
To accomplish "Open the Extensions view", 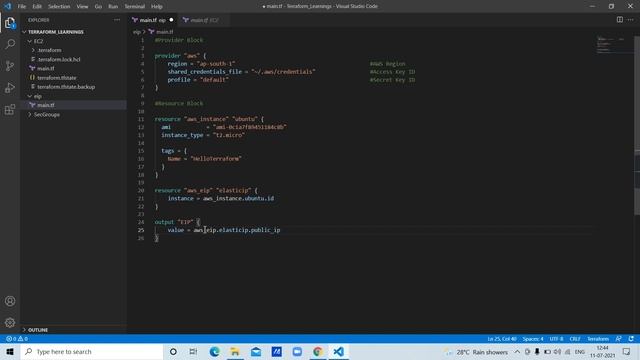I will pos(10,109).
